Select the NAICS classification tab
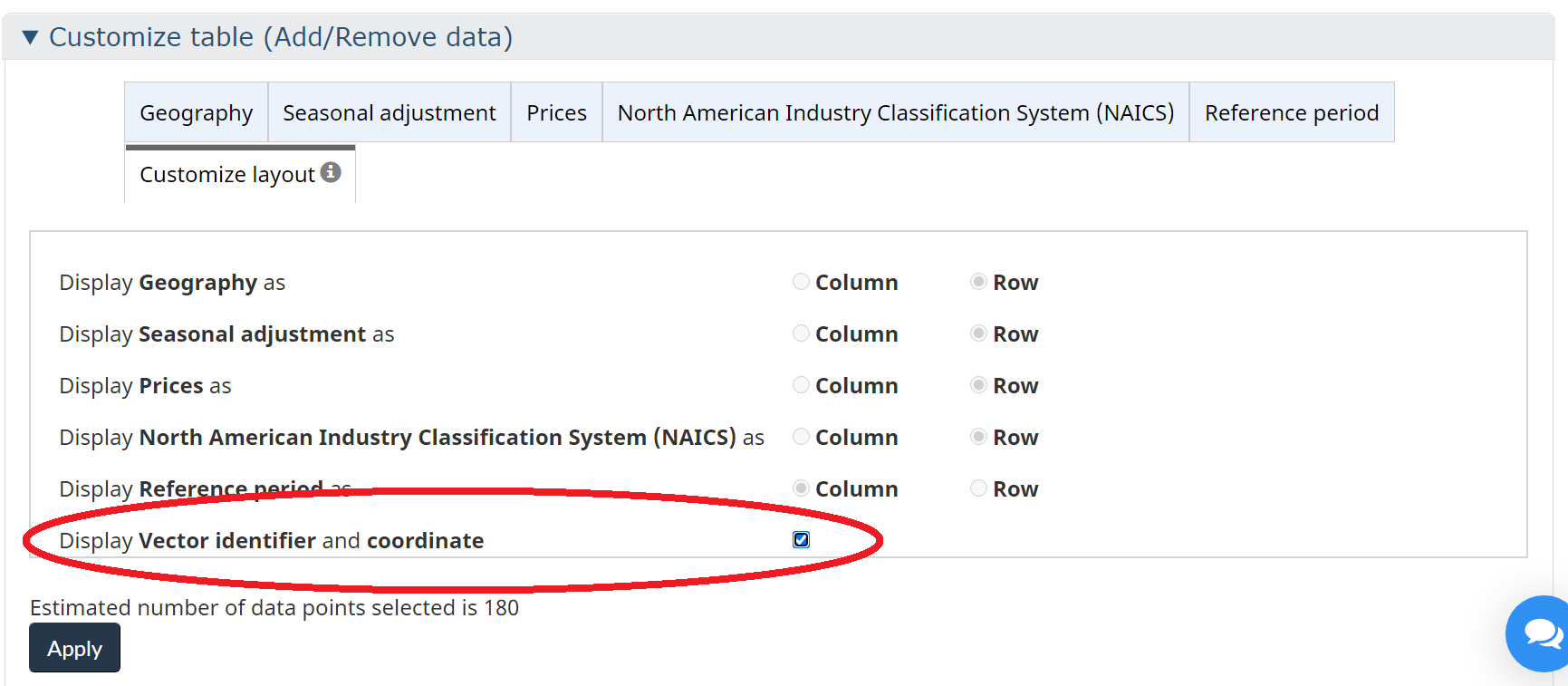This screenshot has height=686, width=1568. click(895, 113)
